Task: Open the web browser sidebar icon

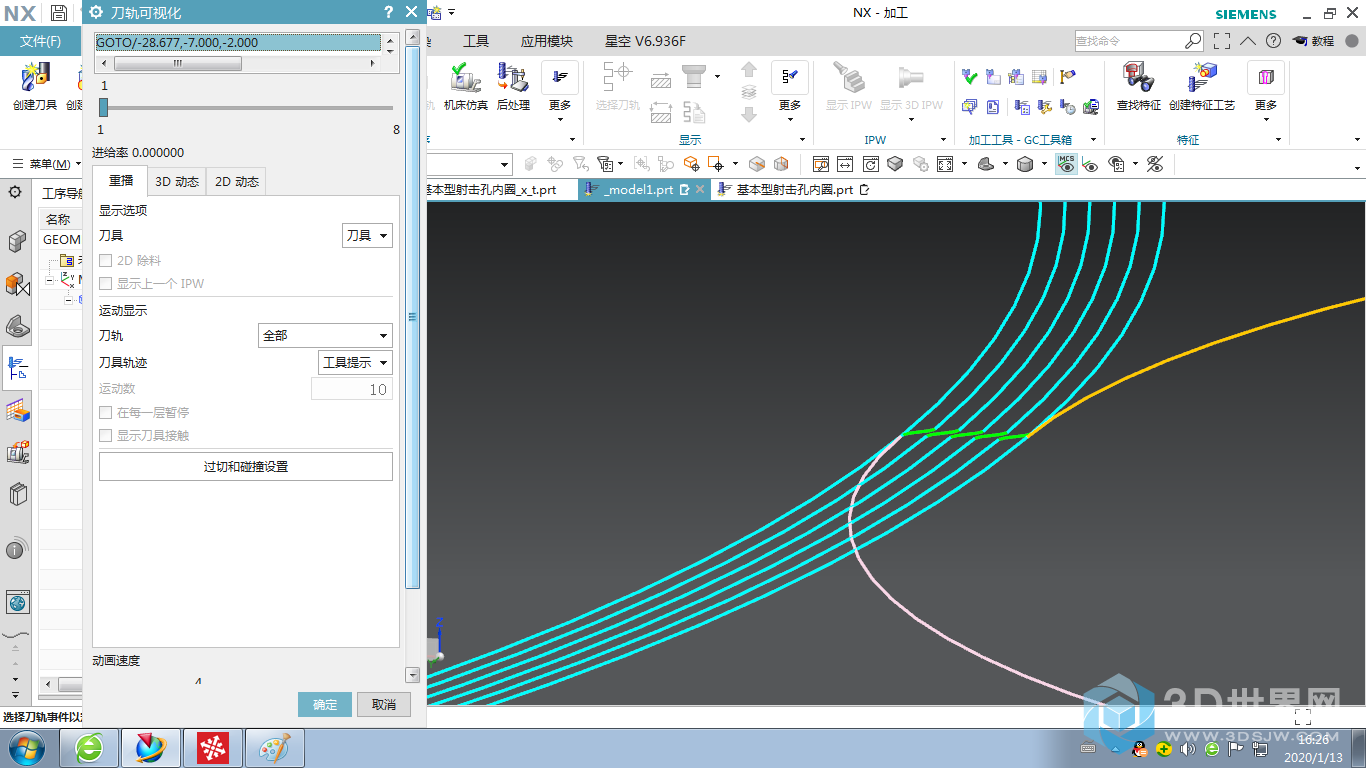Action: pyautogui.click(x=17, y=602)
